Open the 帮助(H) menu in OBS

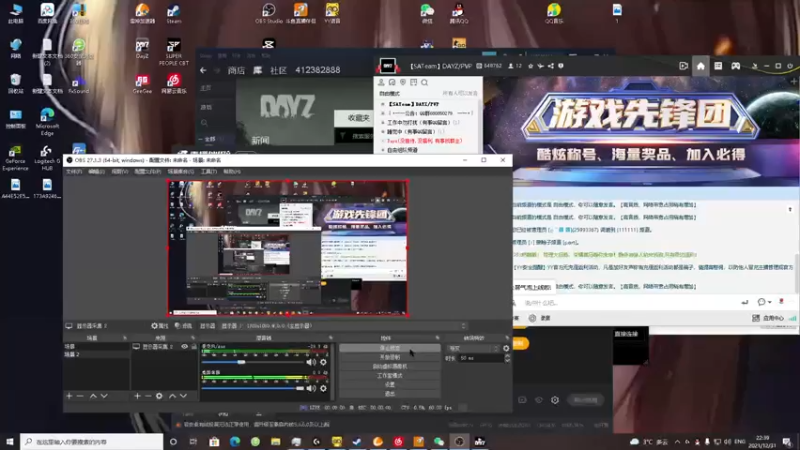tap(232, 171)
